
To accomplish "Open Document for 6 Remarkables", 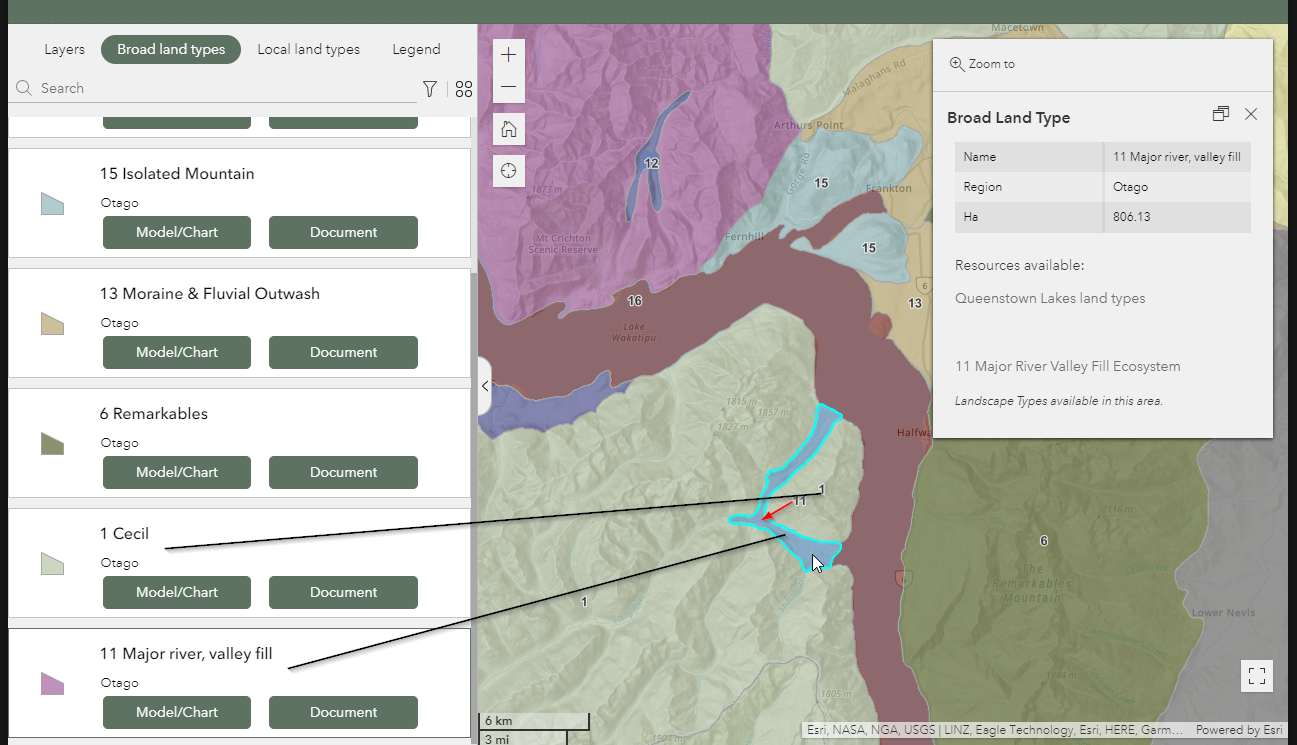I will (x=343, y=472).
